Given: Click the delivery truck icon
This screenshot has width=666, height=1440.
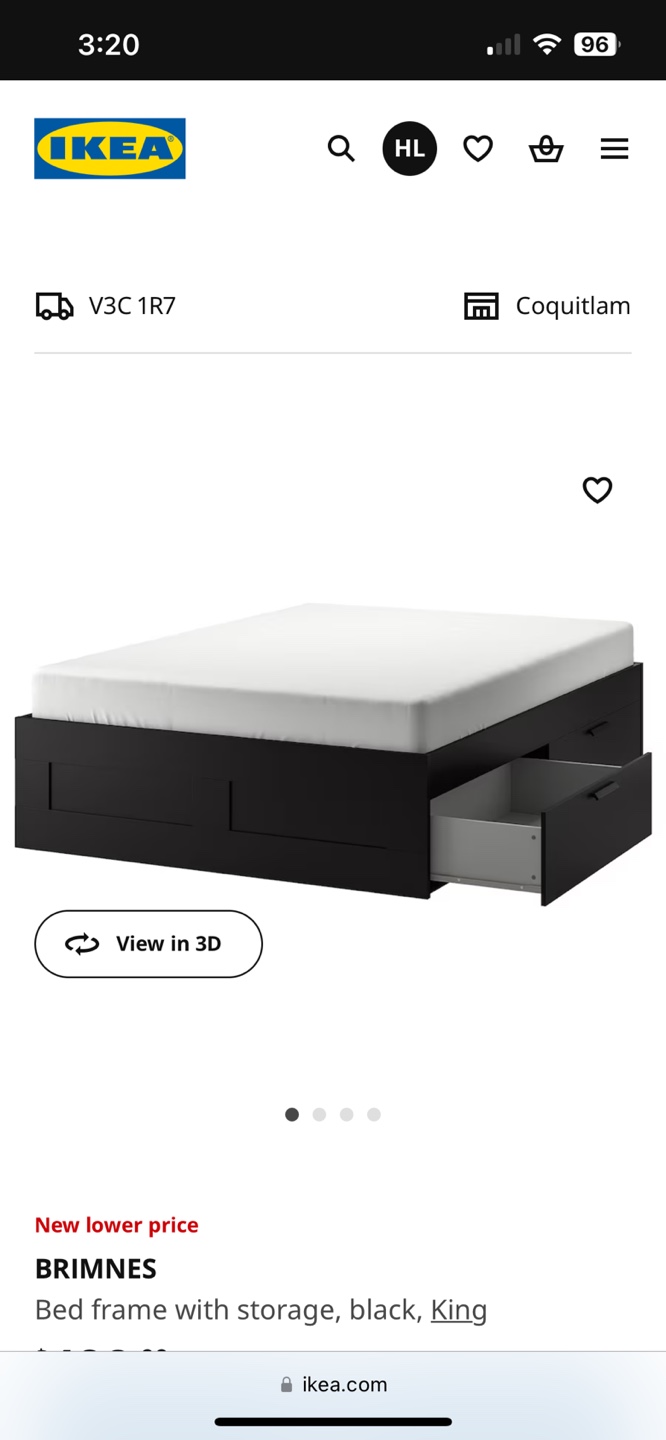Looking at the screenshot, I should pos(54,306).
